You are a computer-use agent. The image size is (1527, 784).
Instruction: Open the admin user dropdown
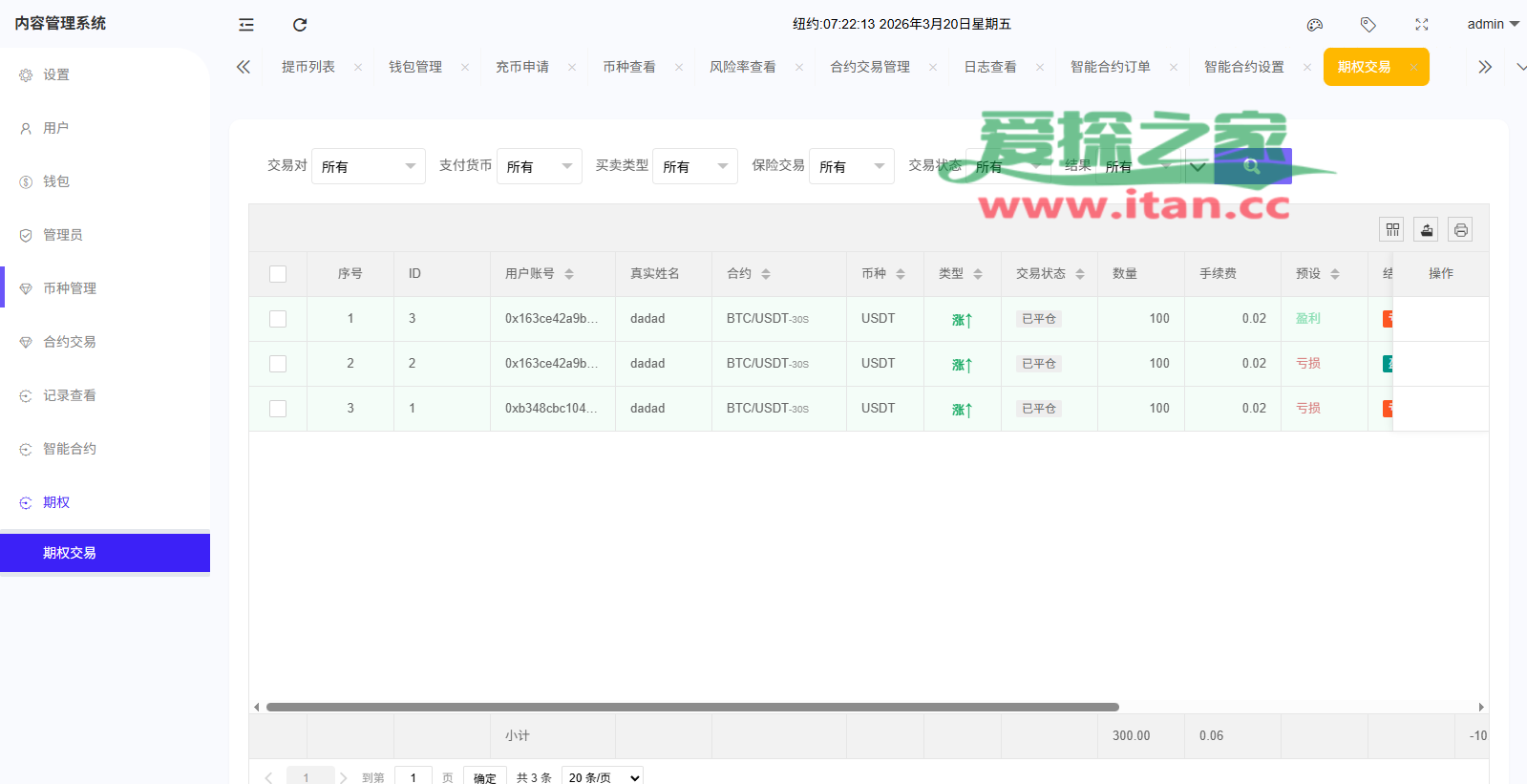pos(1493,25)
